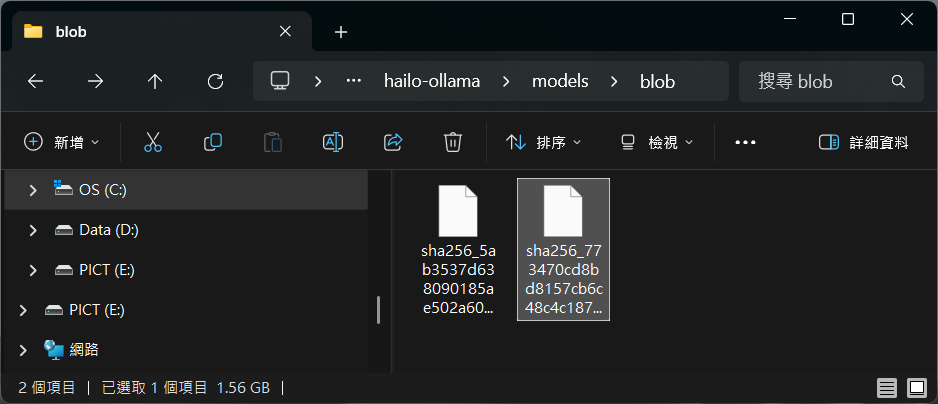Refresh the blob folder view
The width and height of the screenshot is (938, 404).
pos(215,81)
